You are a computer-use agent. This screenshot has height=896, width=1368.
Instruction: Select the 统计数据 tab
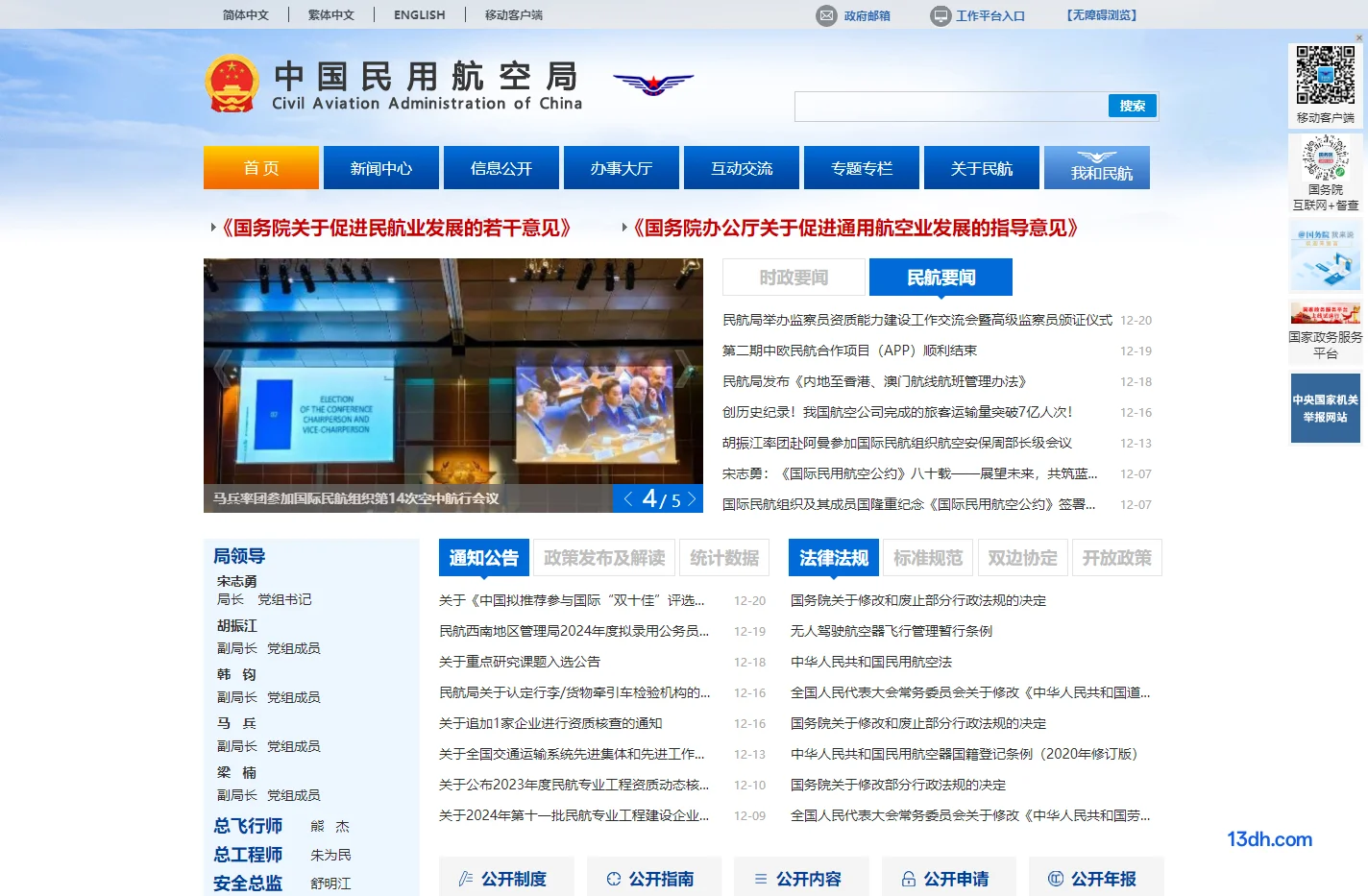click(724, 558)
